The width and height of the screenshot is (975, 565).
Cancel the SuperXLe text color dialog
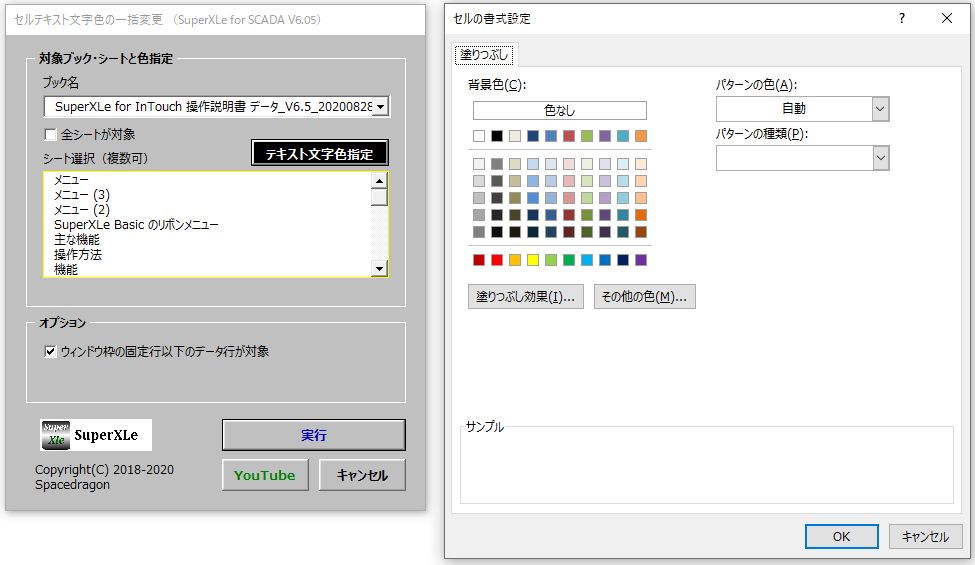[x=362, y=475]
